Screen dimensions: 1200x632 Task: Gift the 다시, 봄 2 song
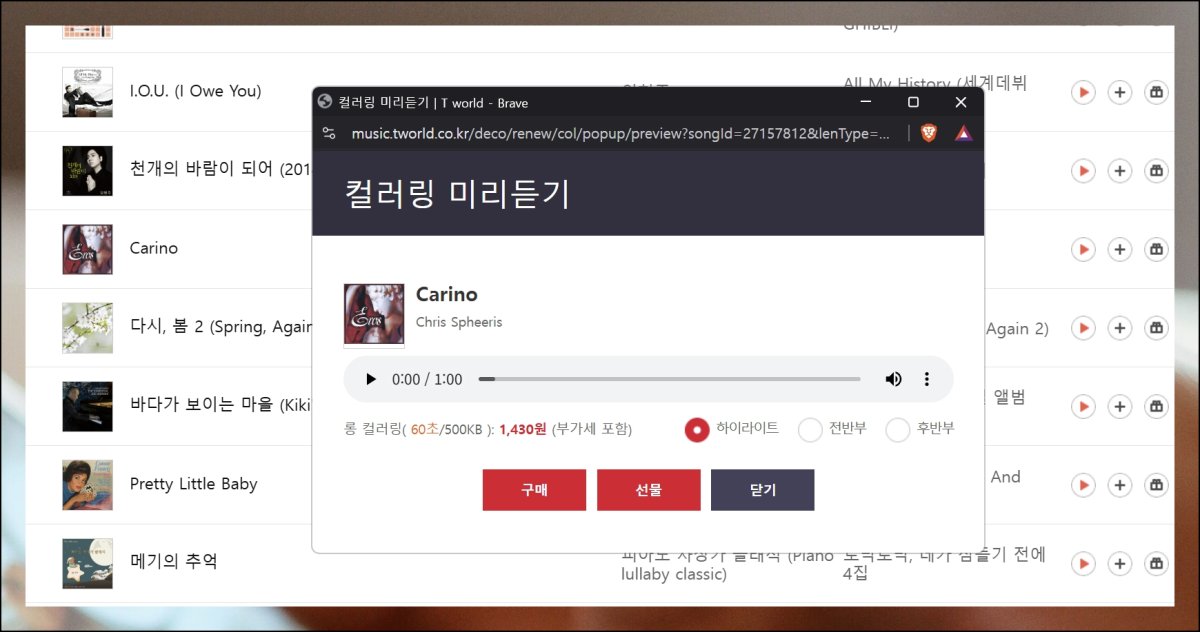pyautogui.click(x=1156, y=328)
